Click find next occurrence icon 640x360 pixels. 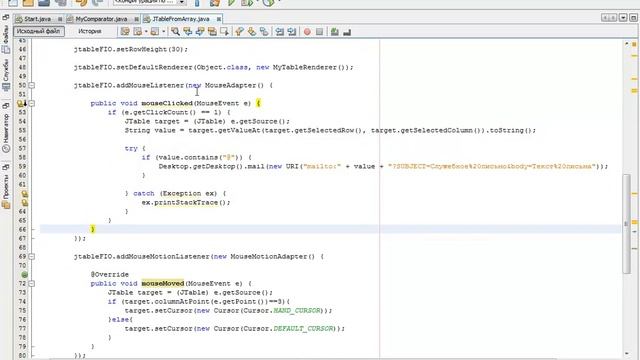(x=200, y=31)
